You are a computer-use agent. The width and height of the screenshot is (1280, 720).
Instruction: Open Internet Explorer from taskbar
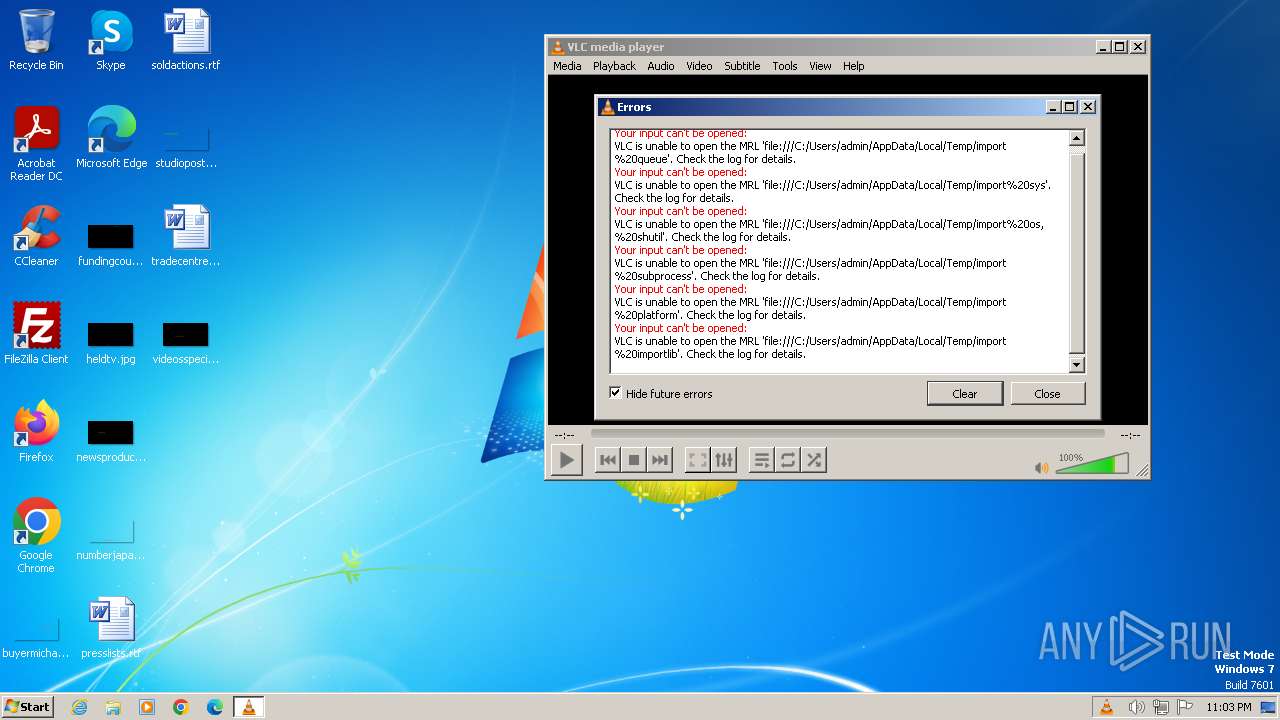coord(79,707)
